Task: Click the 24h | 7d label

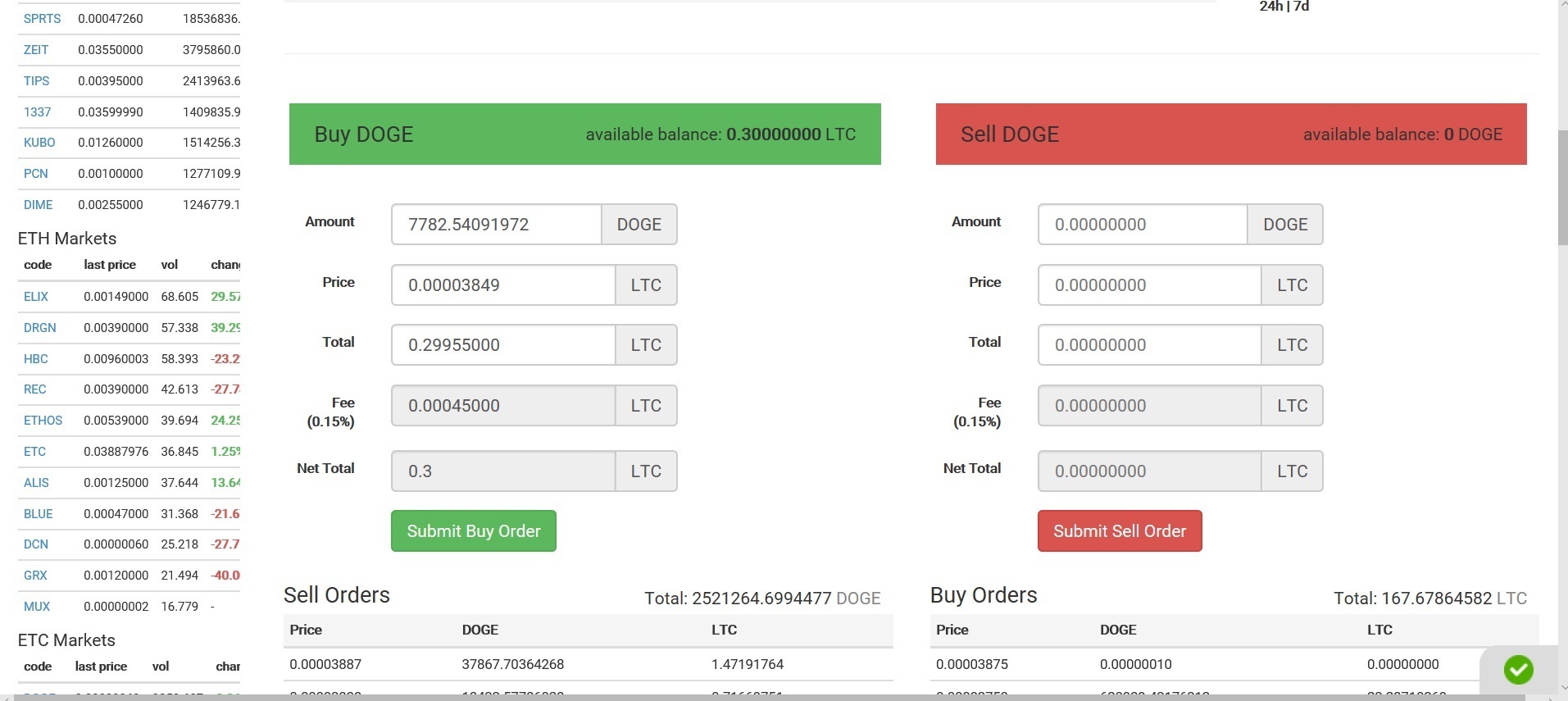Action: point(1284,7)
